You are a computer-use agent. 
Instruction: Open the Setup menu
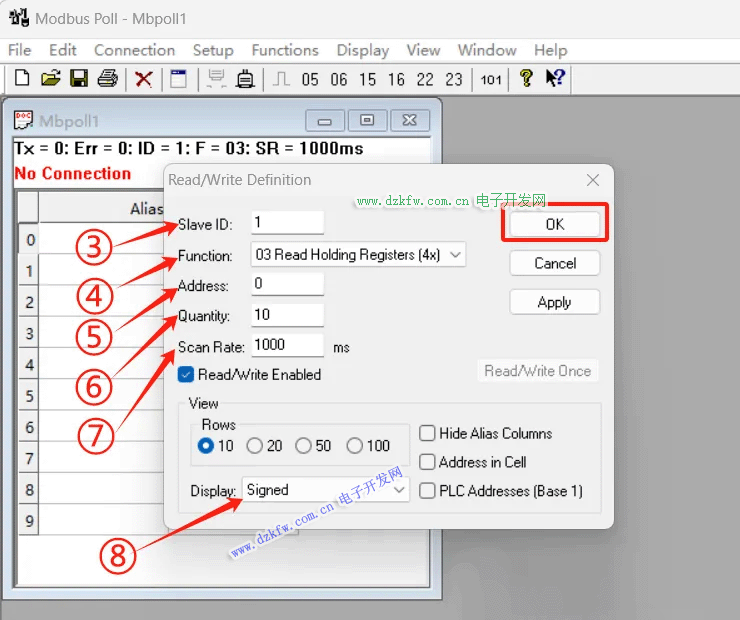(213, 50)
